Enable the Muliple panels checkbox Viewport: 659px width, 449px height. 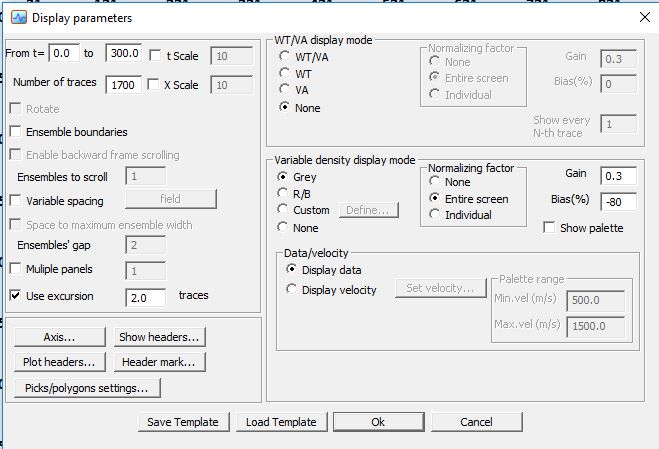(16, 268)
